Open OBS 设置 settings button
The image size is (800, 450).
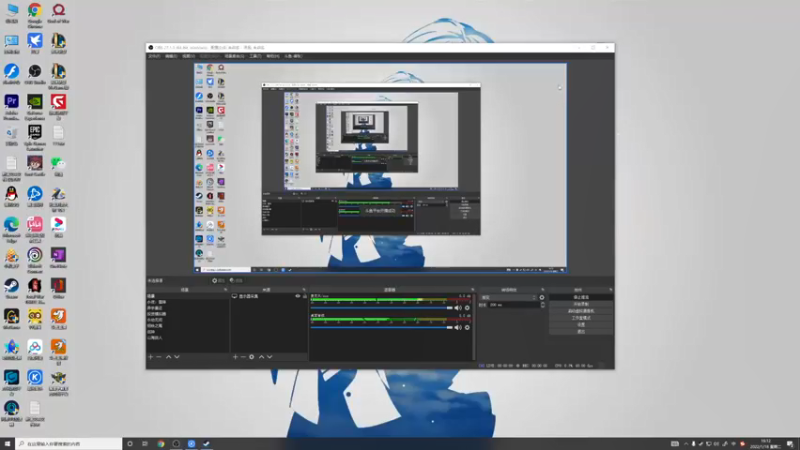point(581,324)
